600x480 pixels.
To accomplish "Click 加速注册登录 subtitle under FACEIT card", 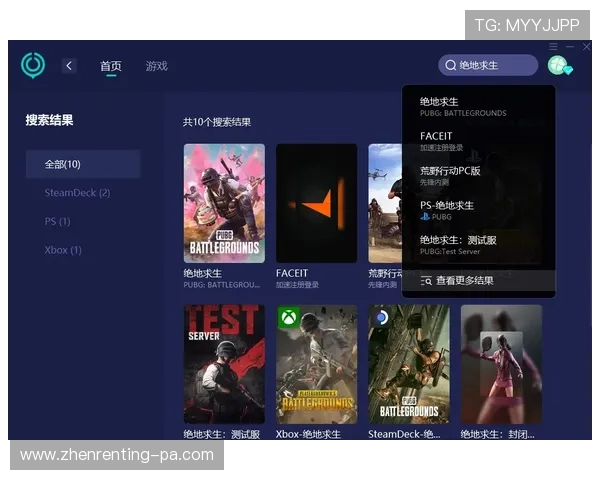I will click(297, 285).
